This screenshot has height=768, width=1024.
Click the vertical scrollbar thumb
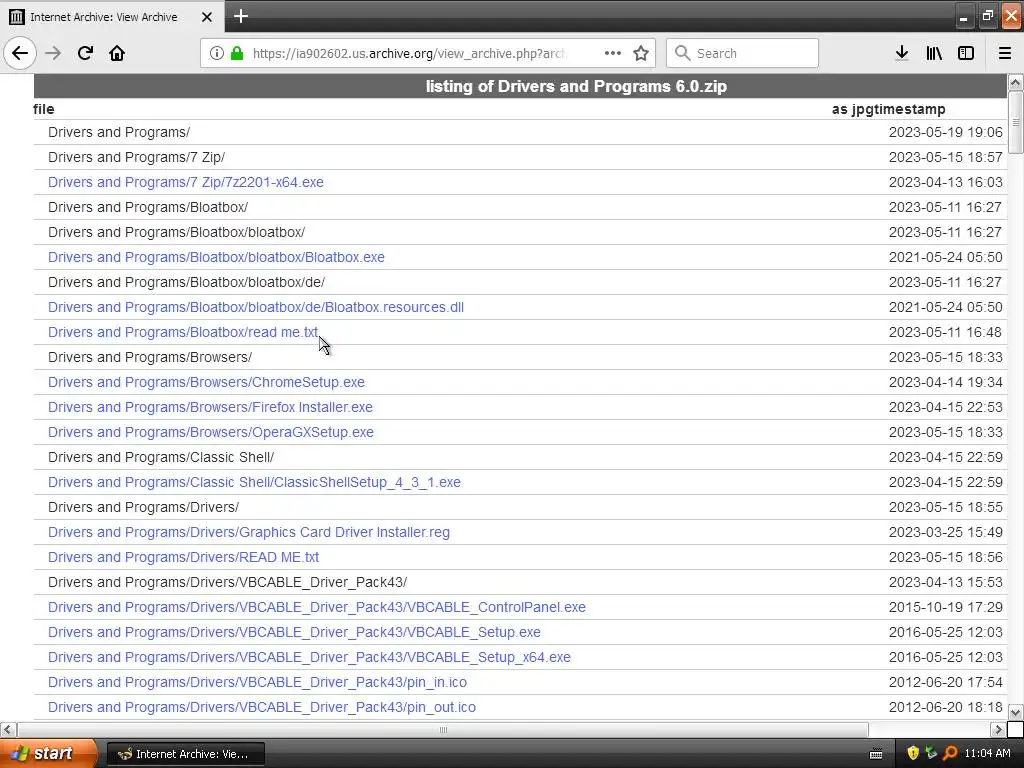coord(1016,123)
